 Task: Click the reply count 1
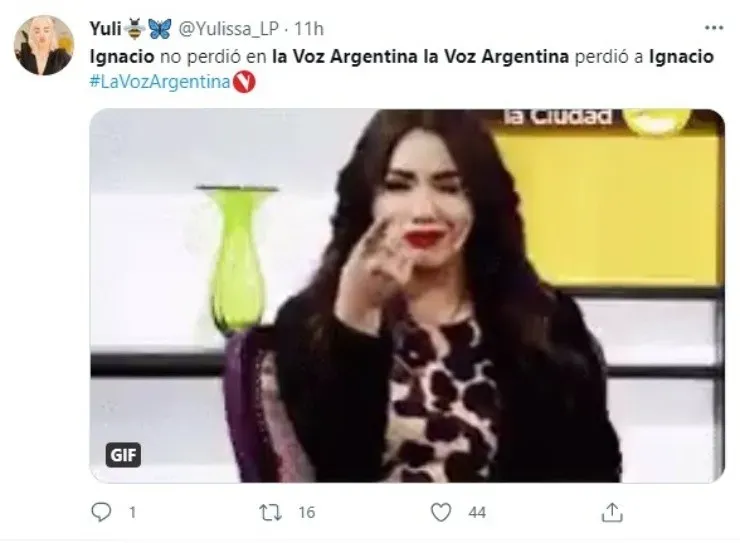(133, 512)
